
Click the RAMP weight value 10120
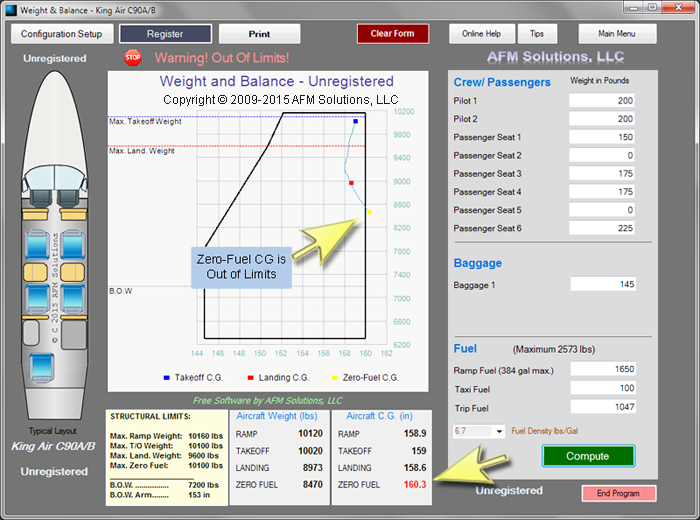click(310, 433)
